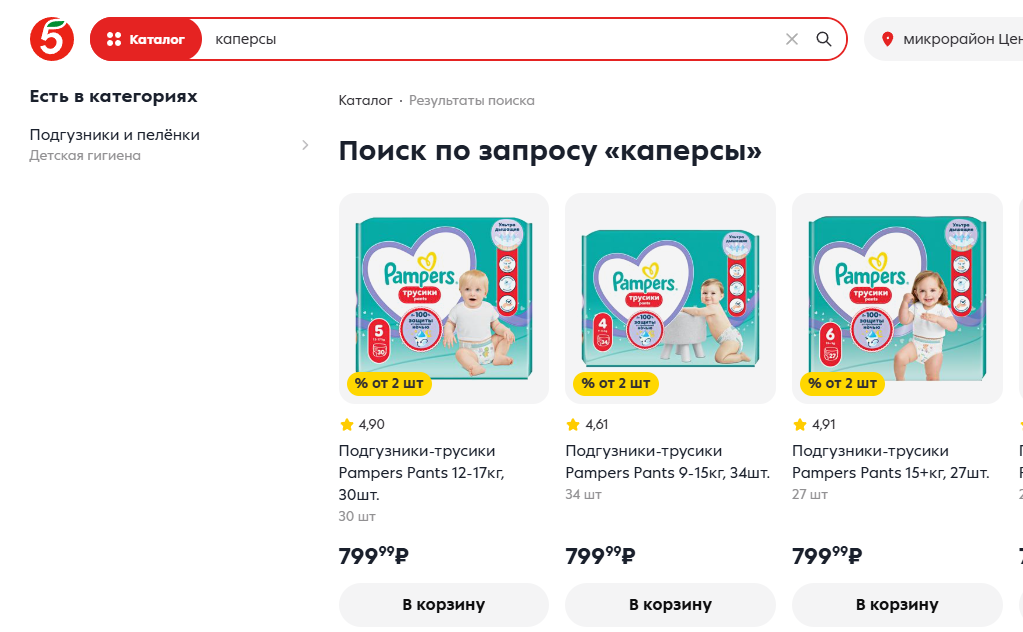Click inside the search field containing «каперсы»
Viewport: 1023px width, 632px height.
[490, 39]
